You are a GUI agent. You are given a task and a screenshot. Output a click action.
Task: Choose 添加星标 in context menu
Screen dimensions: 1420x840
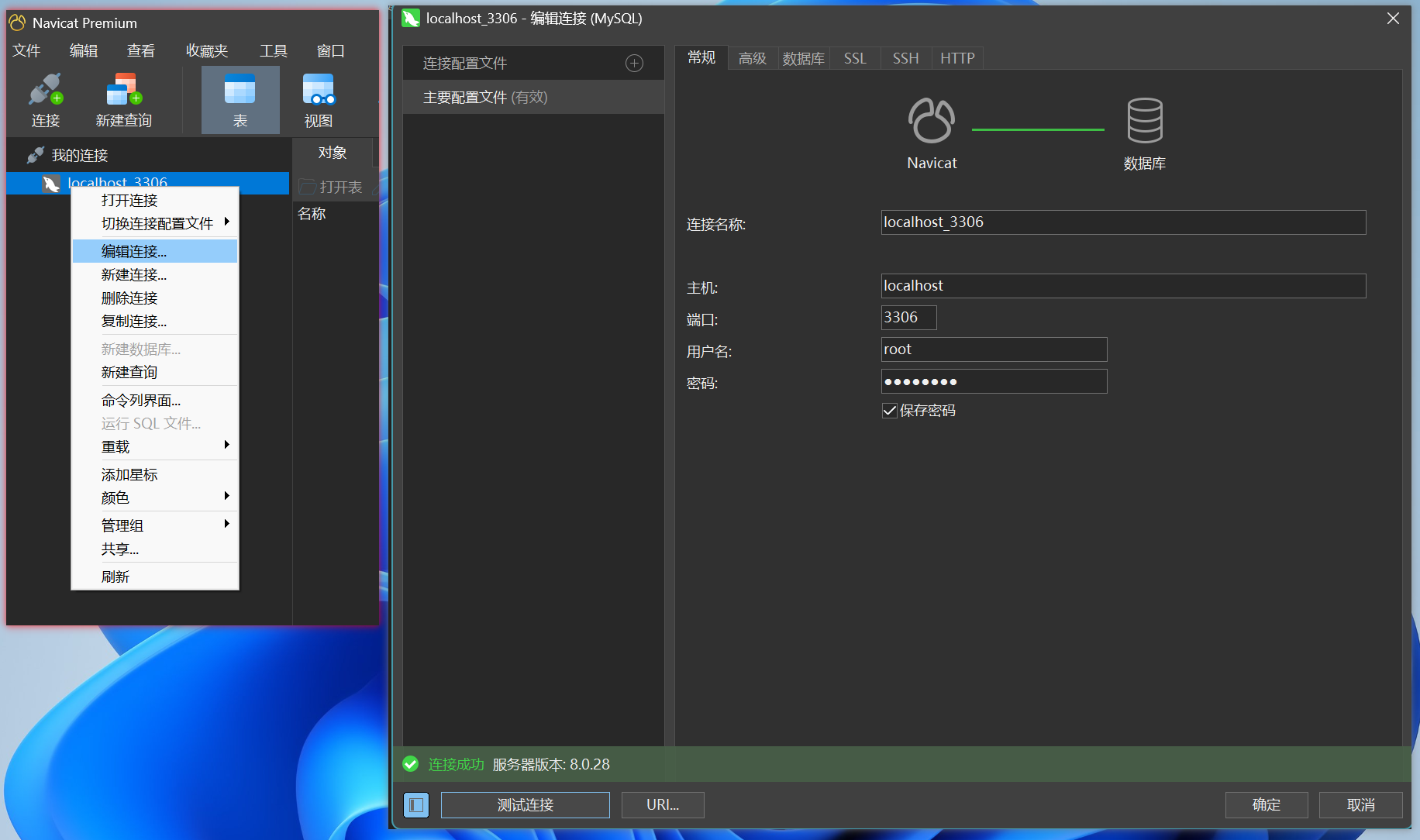155,475
